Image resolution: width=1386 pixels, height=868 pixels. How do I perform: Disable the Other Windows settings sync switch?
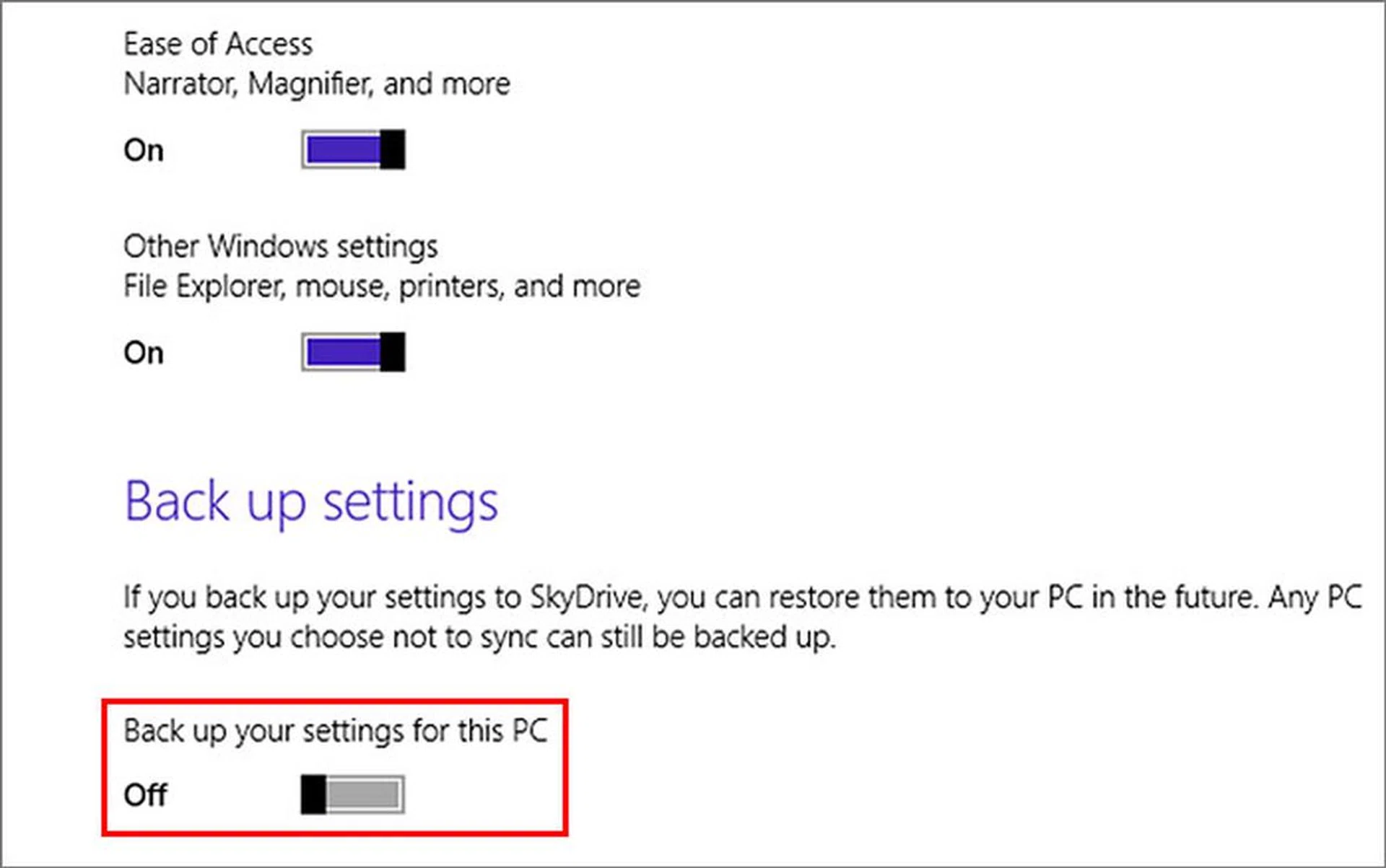click(353, 352)
